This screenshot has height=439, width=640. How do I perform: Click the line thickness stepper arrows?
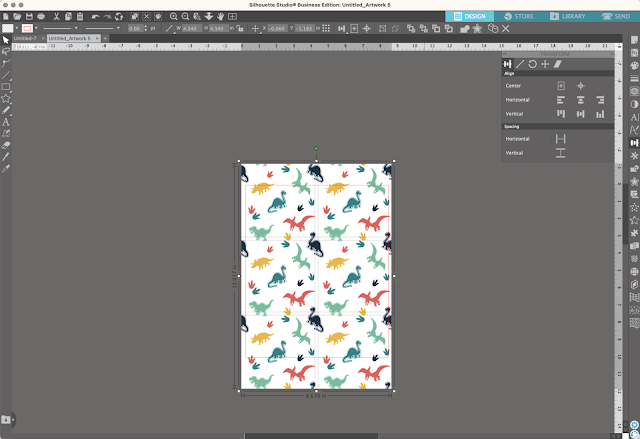coord(145,28)
